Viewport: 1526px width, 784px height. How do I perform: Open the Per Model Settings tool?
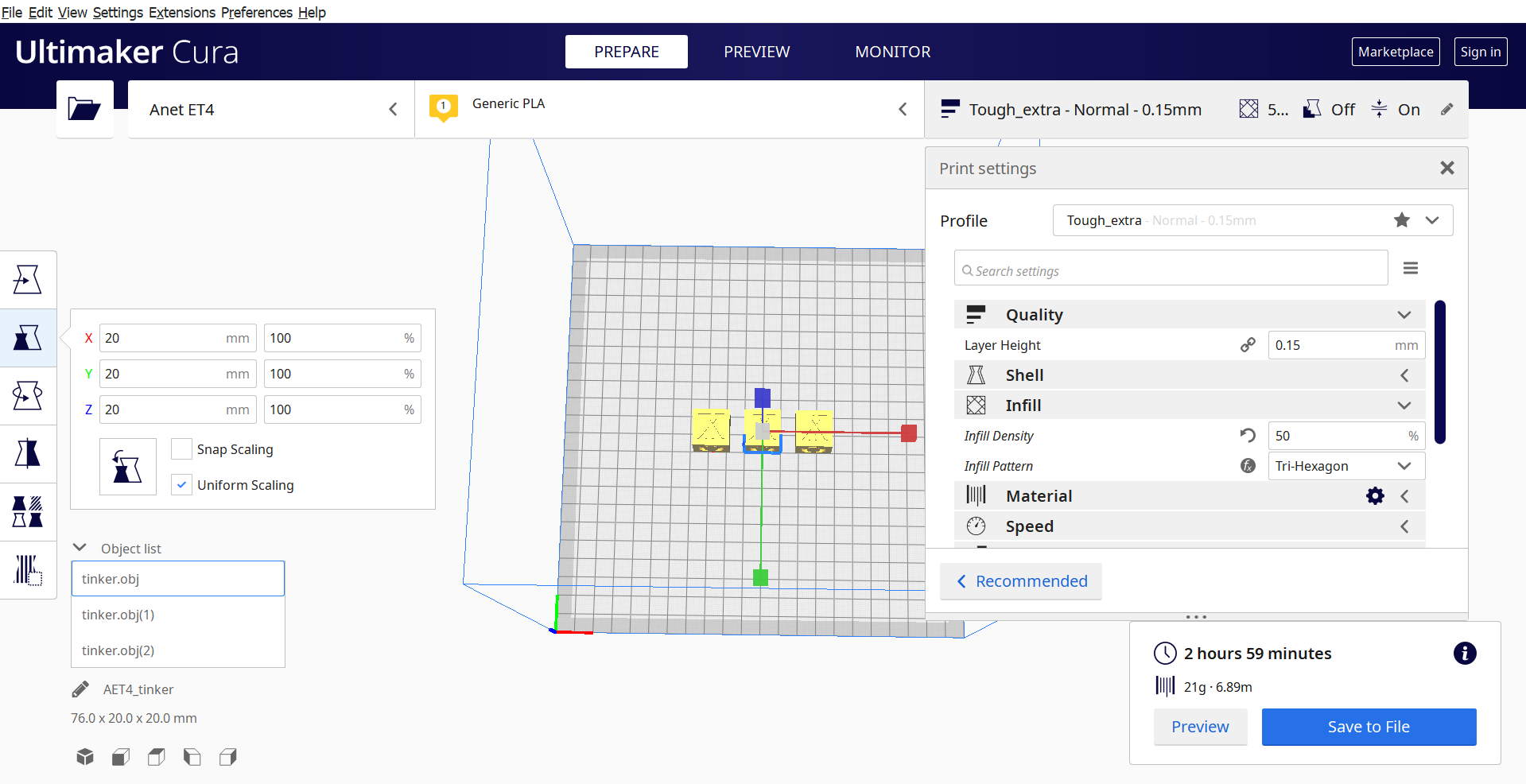(28, 511)
